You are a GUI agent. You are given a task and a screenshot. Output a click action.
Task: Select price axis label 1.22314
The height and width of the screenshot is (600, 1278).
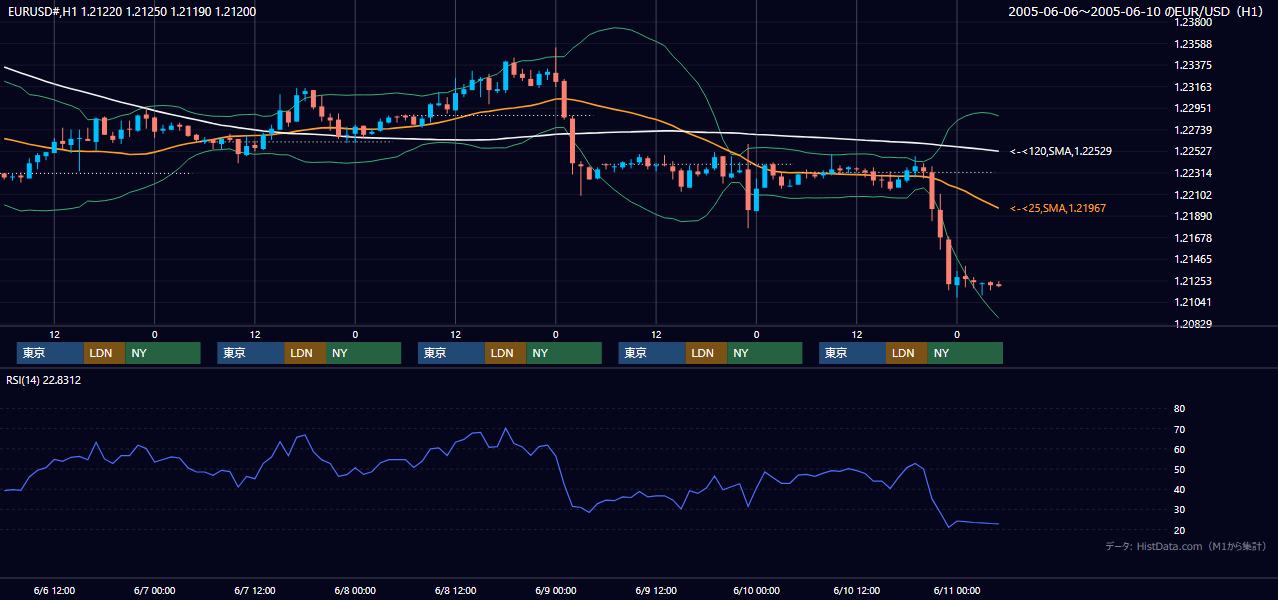(x=1193, y=173)
